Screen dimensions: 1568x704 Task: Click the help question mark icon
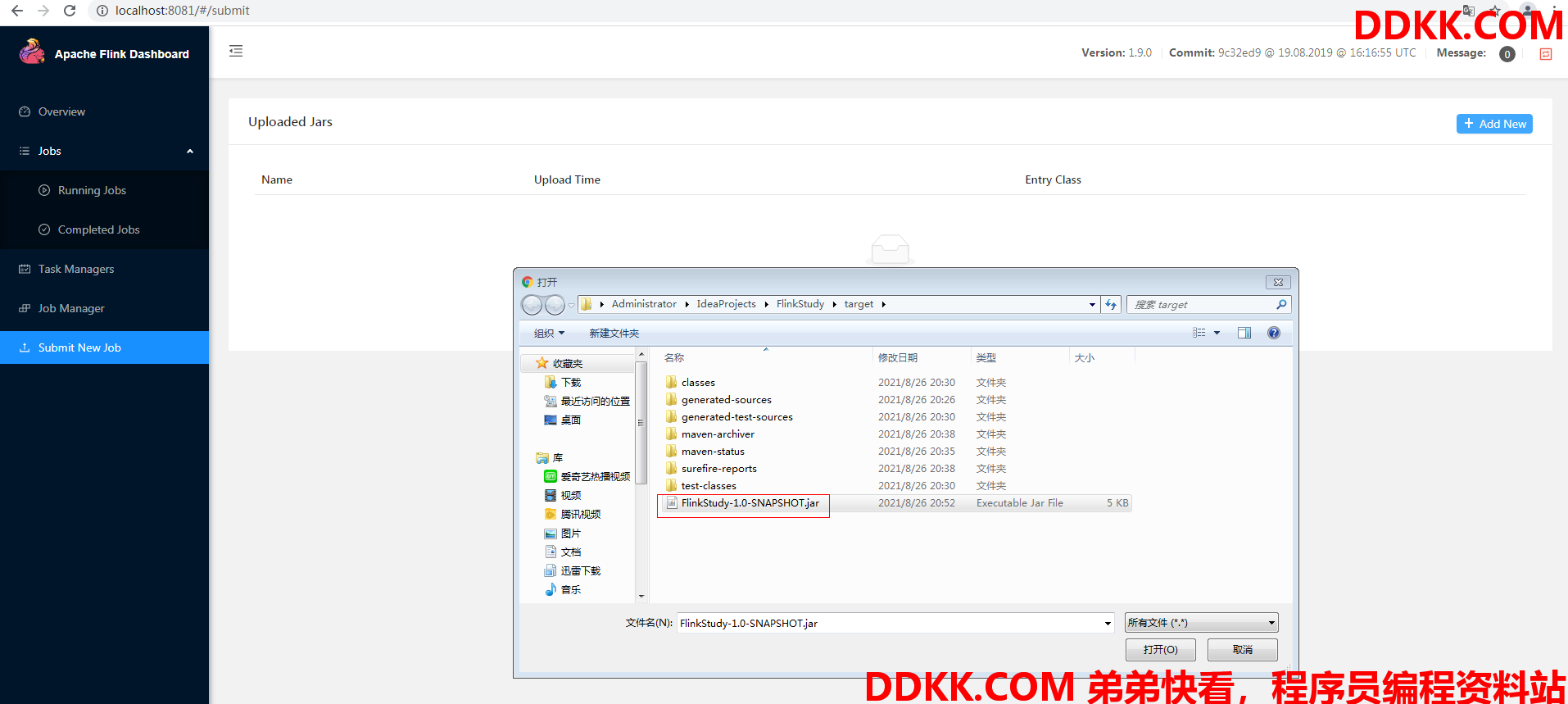tap(1274, 333)
